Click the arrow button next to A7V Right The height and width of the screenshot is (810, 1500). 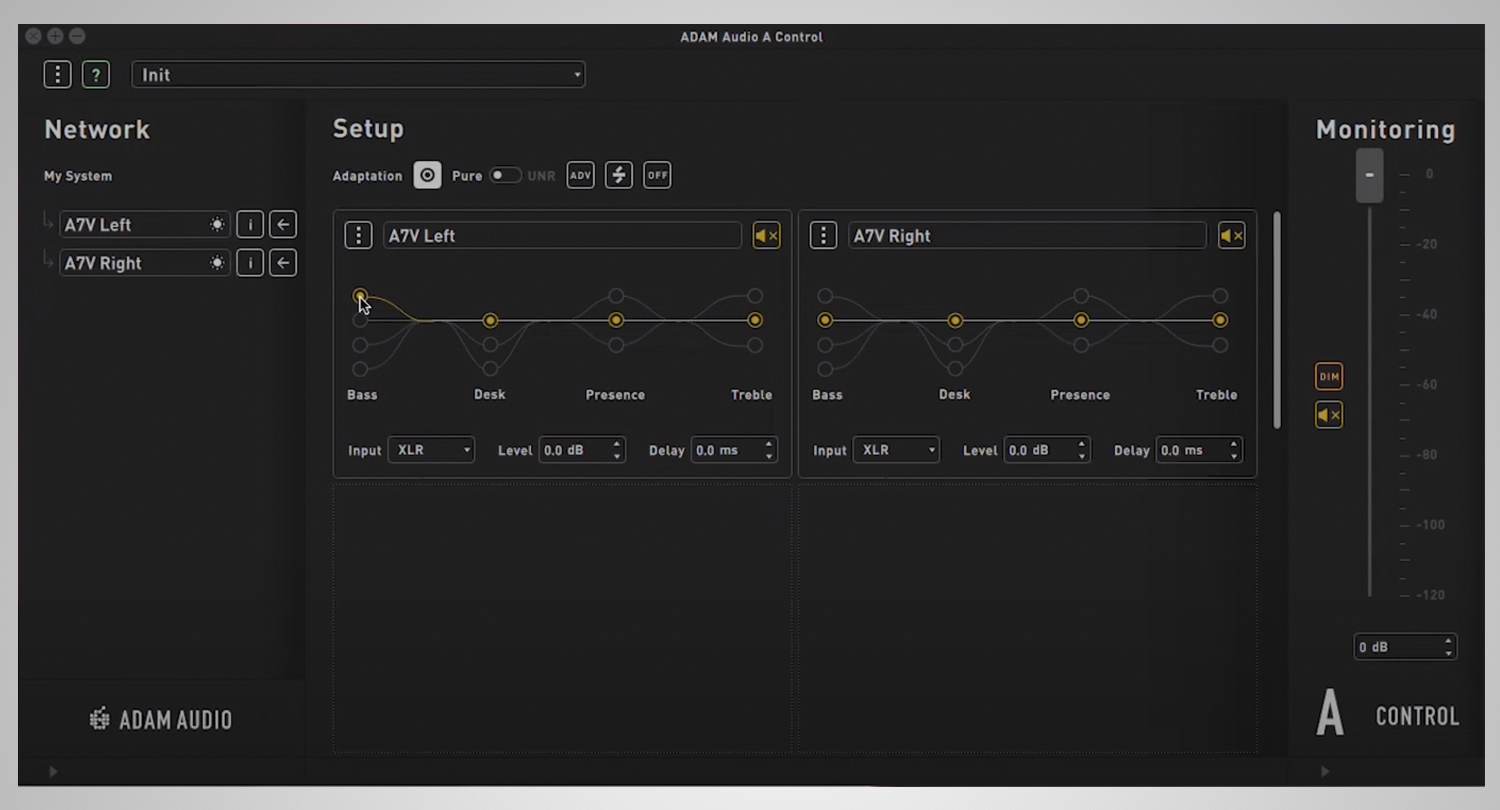(283, 263)
